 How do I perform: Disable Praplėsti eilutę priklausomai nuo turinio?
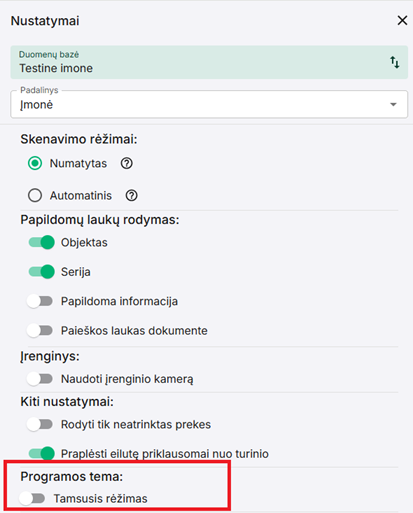click(41, 453)
